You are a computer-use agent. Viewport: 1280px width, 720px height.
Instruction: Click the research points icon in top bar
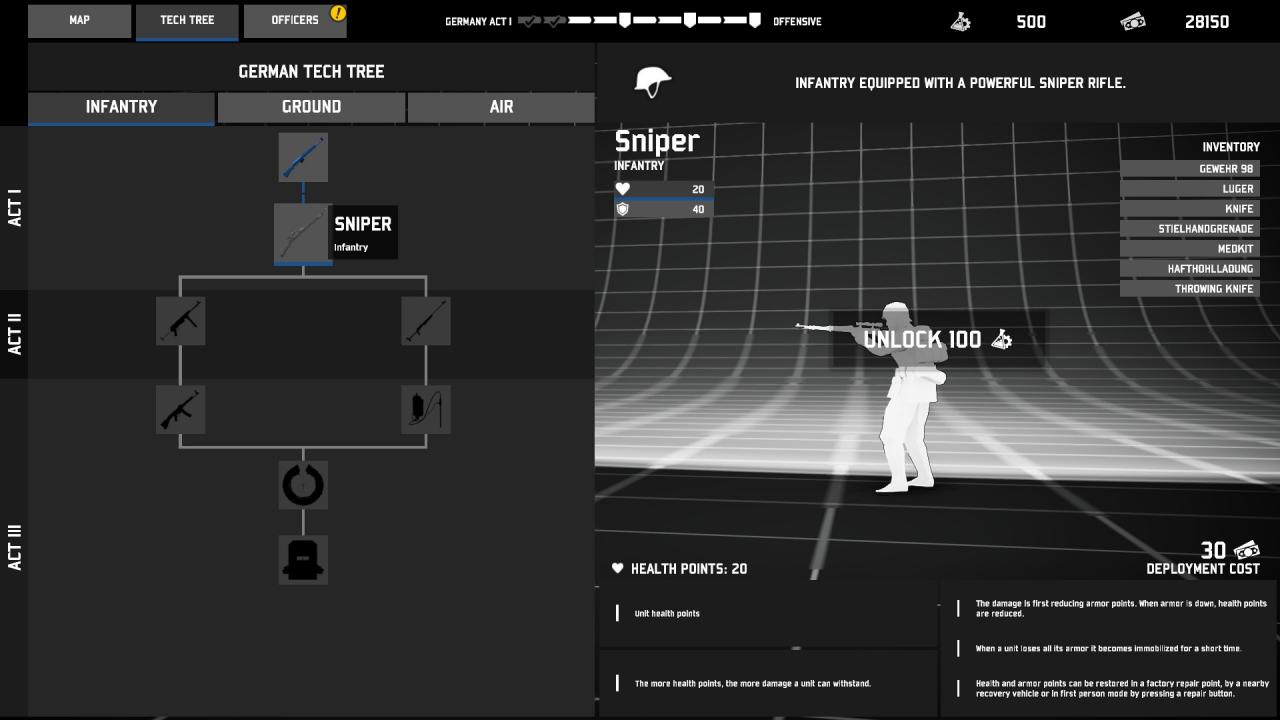pyautogui.click(x=961, y=21)
